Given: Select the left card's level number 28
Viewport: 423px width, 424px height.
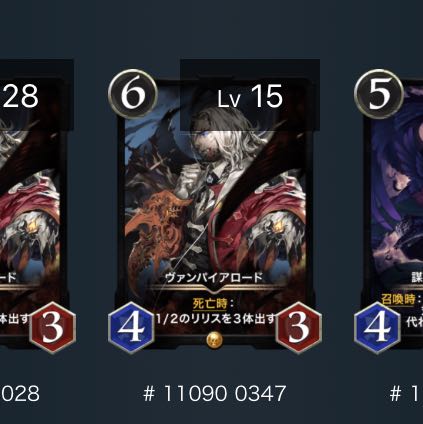Looking at the screenshot, I should (x=20, y=96).
